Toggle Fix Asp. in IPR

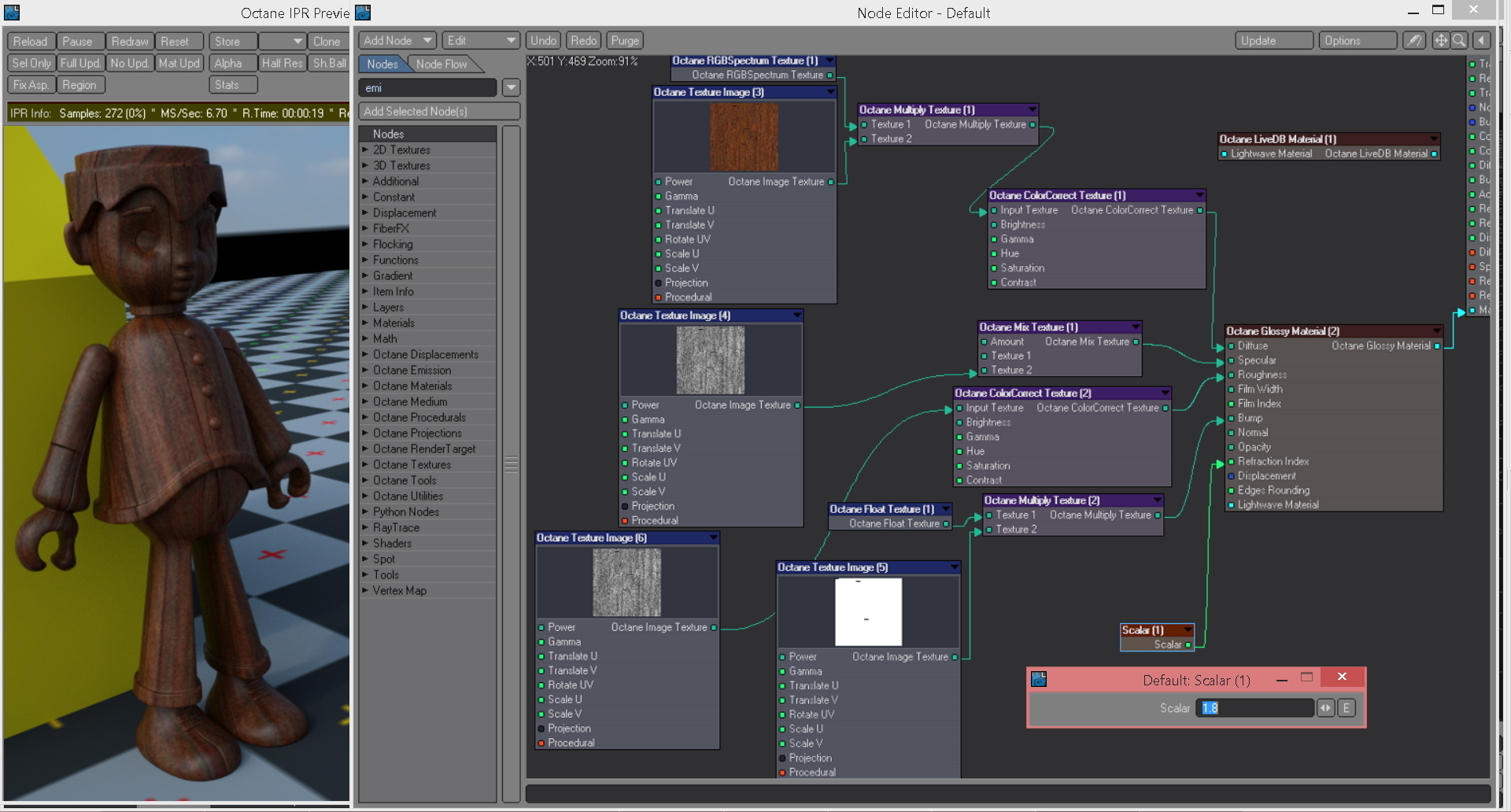pos(31,85)
